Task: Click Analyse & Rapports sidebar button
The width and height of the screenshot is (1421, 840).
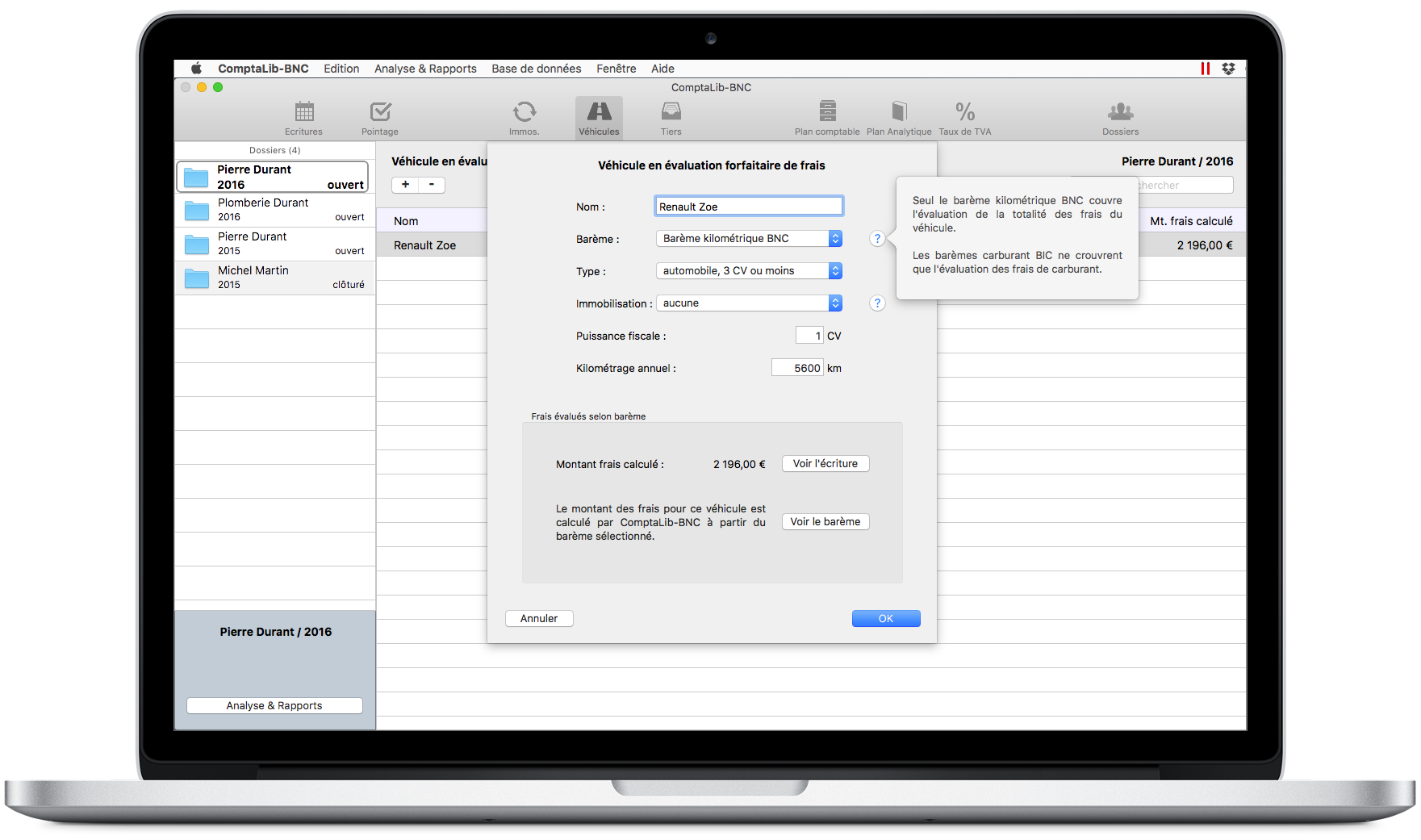Action: pyautogui.click(x=274, y=706)
